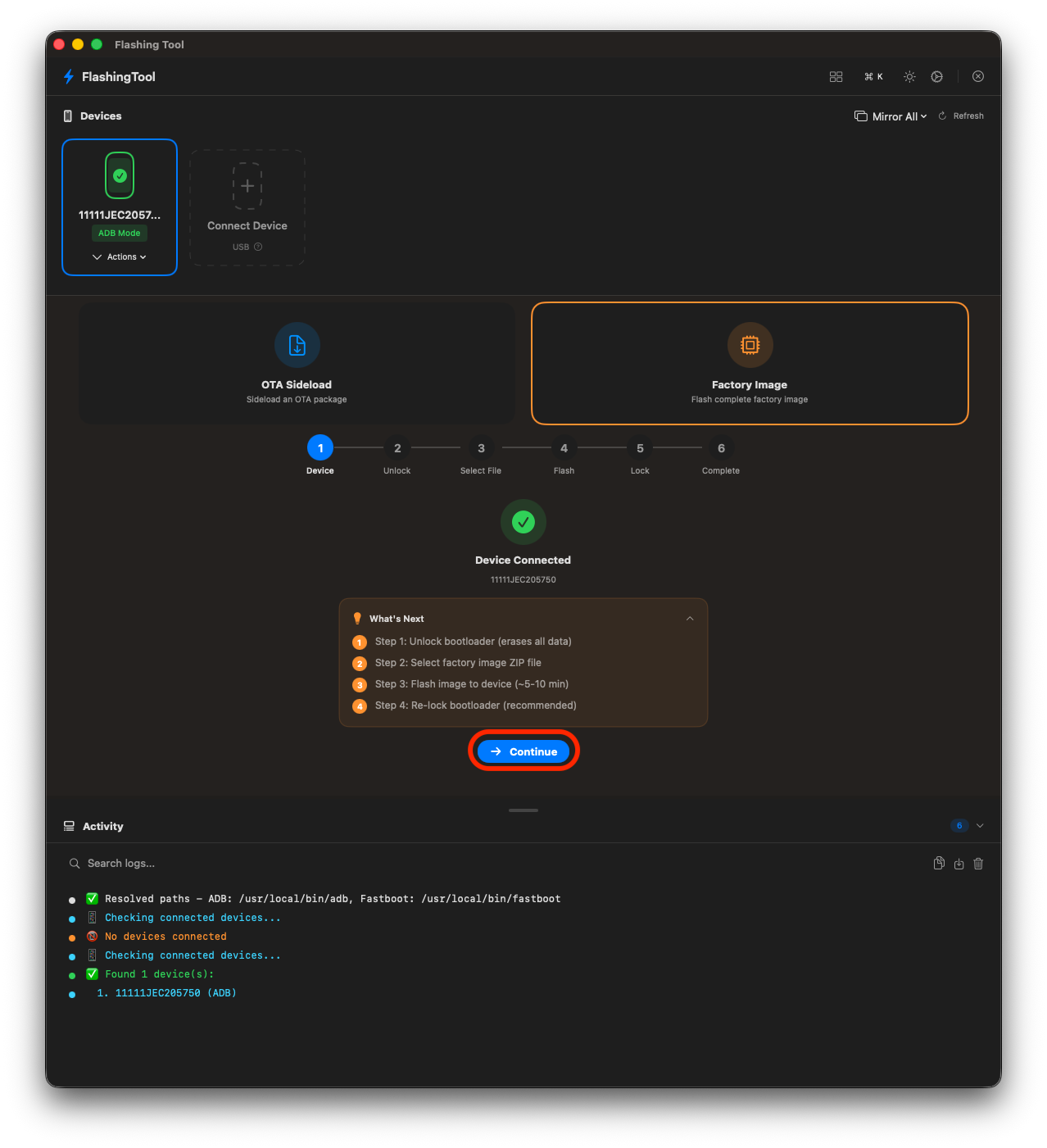The image size is (1047, 1148).
Task: Expand the device Actions menu
Action: [120, 256]
